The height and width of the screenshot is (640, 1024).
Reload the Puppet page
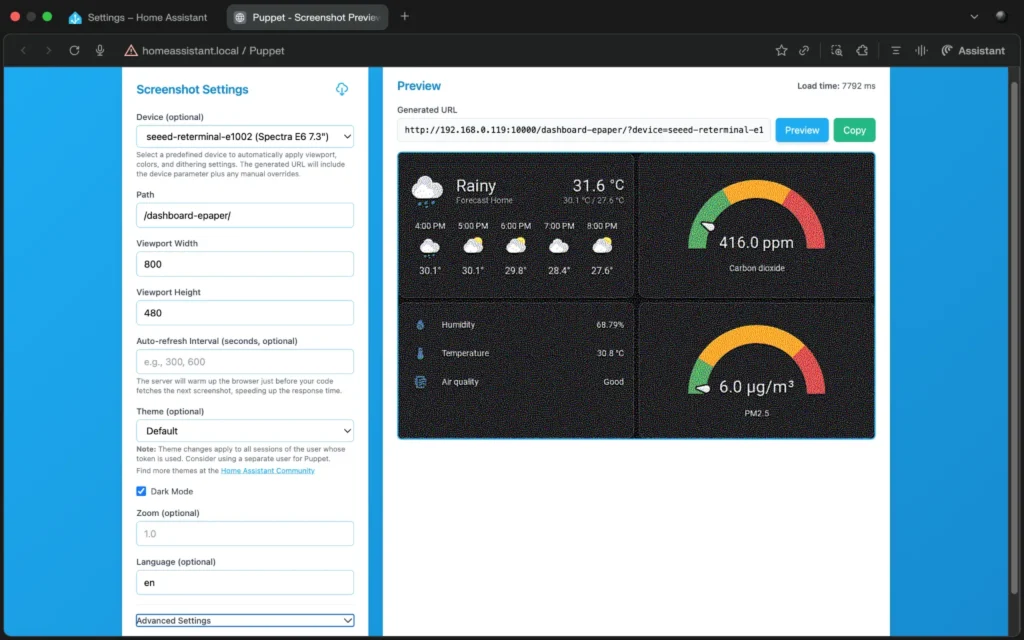coord(74,50)
